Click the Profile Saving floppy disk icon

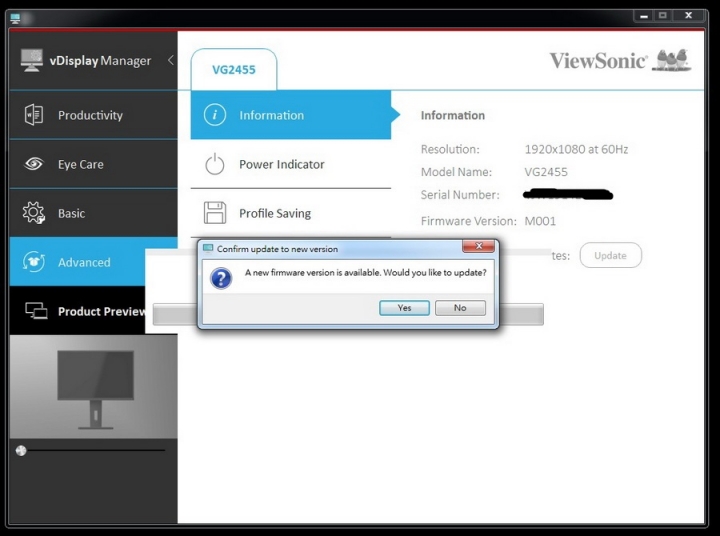214,213
